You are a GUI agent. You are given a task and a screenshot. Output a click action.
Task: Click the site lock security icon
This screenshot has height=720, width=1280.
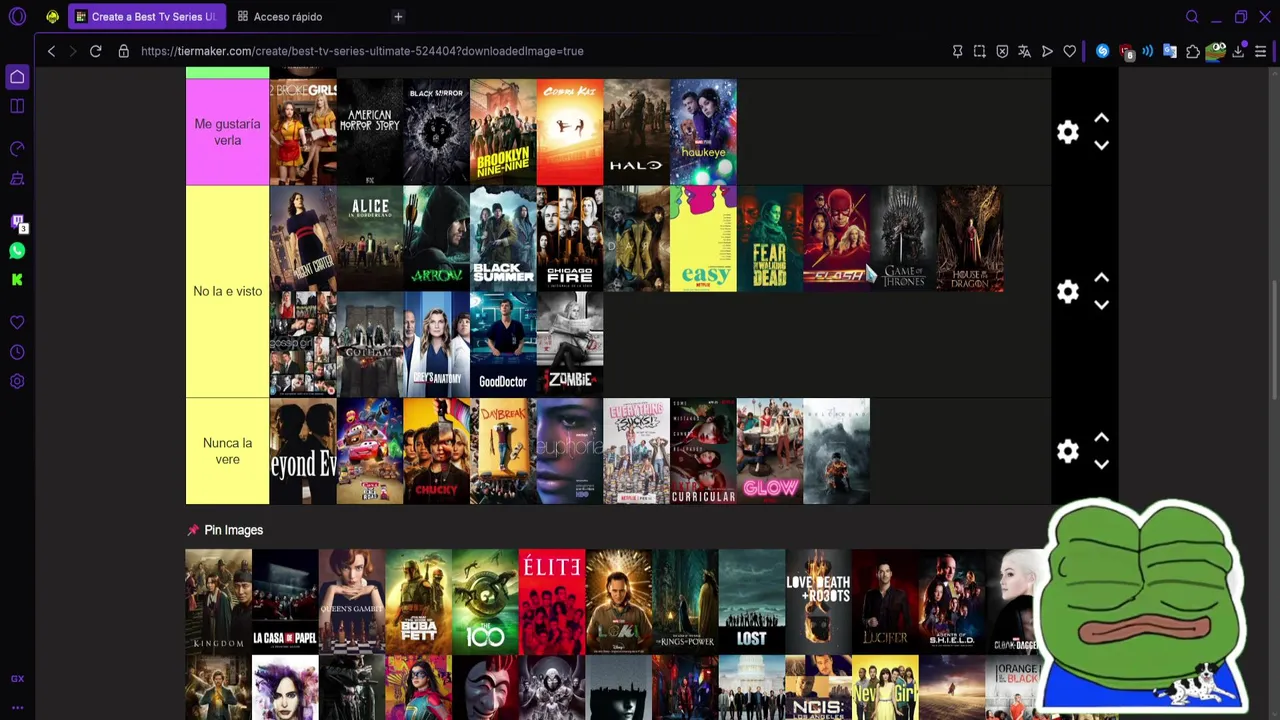point(124,51)
